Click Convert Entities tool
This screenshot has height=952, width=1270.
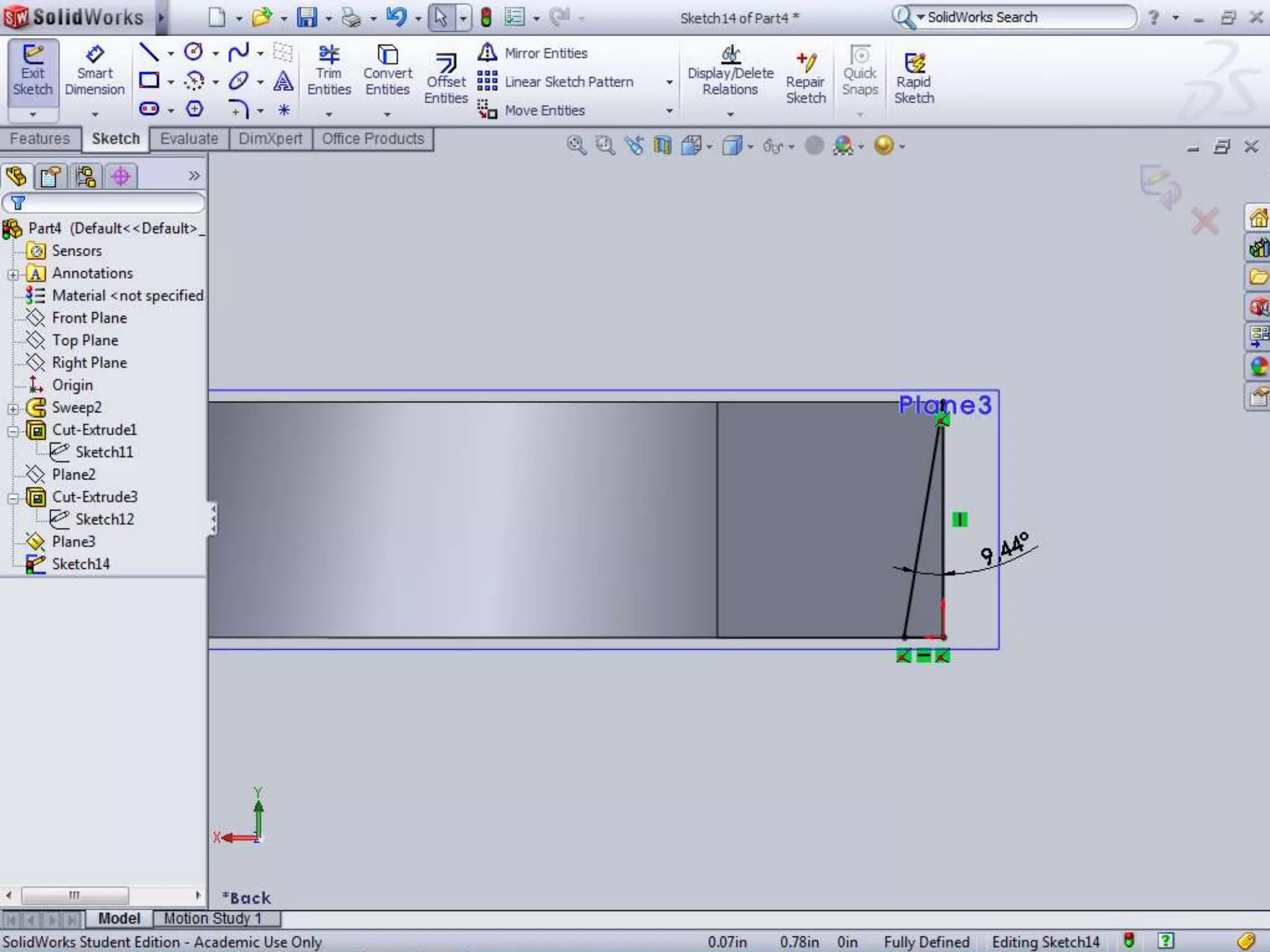click(x=388, y=71)
